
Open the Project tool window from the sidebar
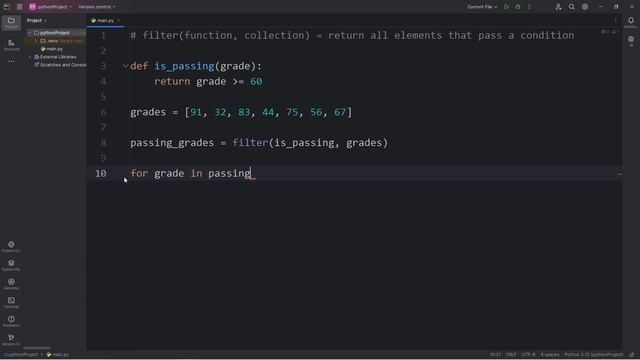[x=11, y=22]
